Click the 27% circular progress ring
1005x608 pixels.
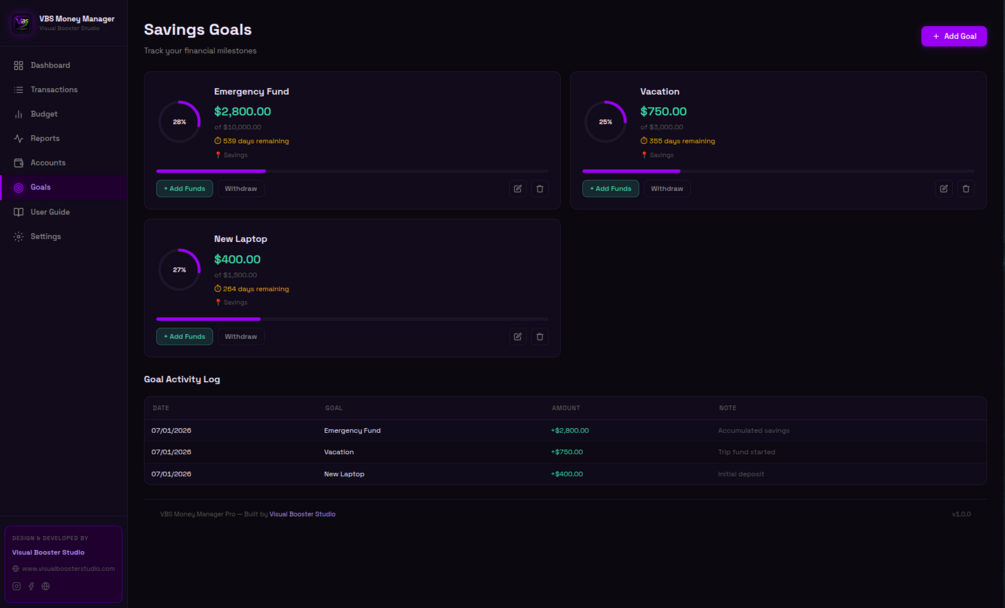179,270
